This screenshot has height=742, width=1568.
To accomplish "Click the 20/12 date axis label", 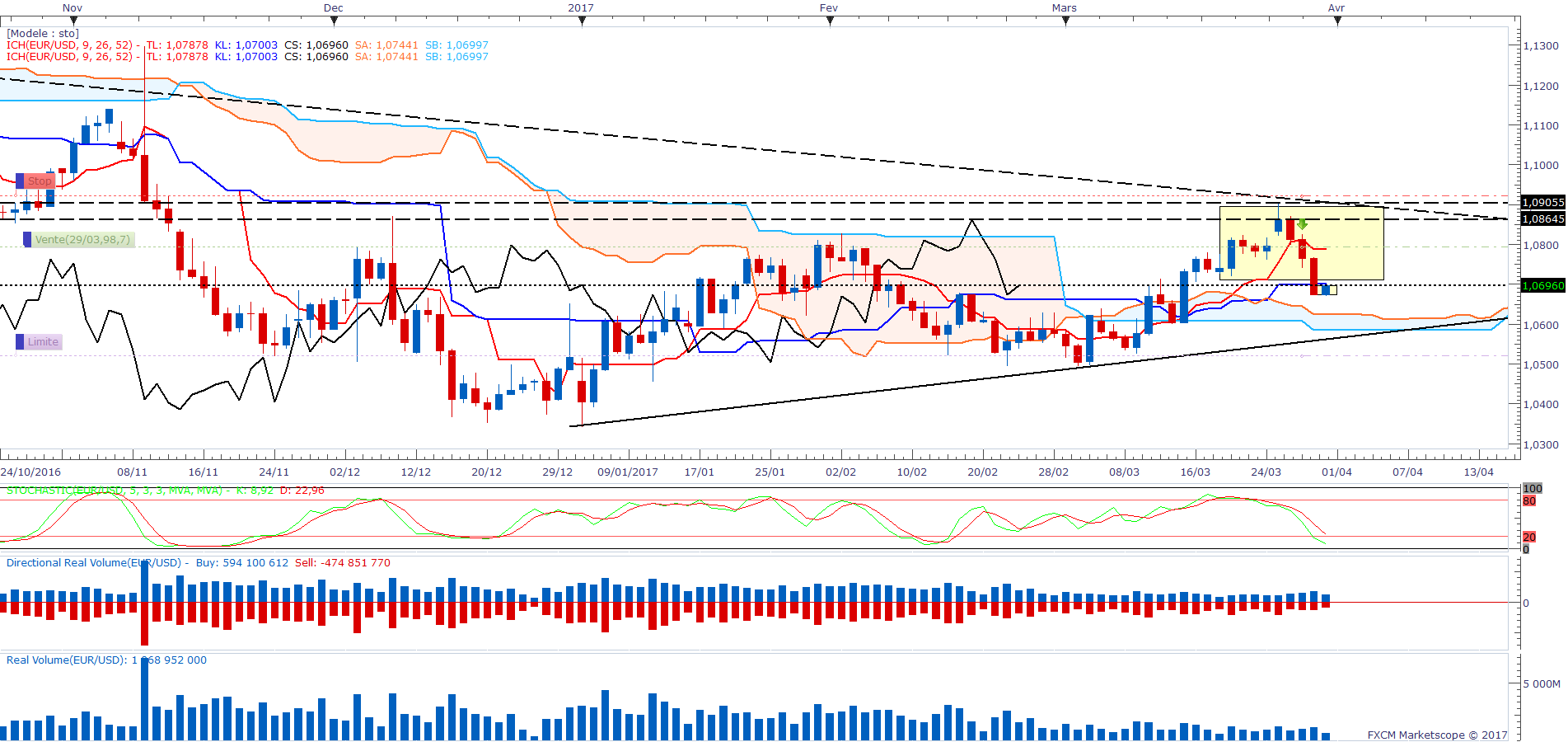I will point(487,472).
